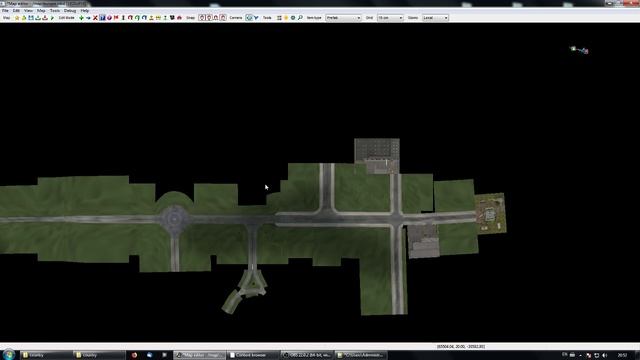Select the red X Delete Item tool
The width and height of the screenshot is (640, 360).
pyautogui.click(x=95, y=18)
